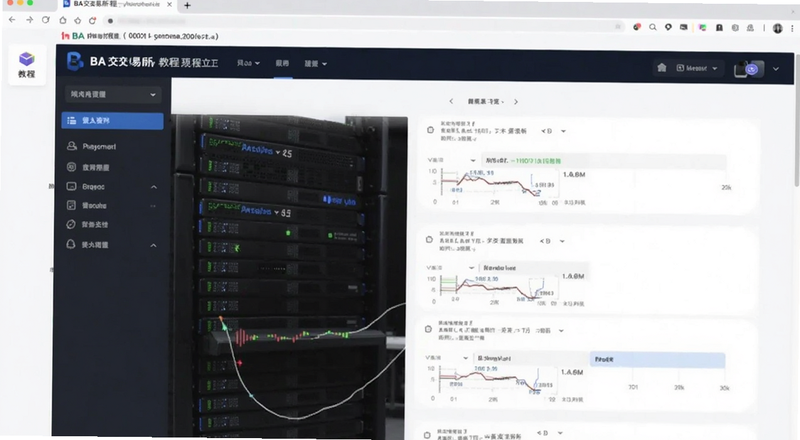The height and width of the screenshot is (440, 800).
Task: Click the header home icon
Action: (x=662, y=67)
